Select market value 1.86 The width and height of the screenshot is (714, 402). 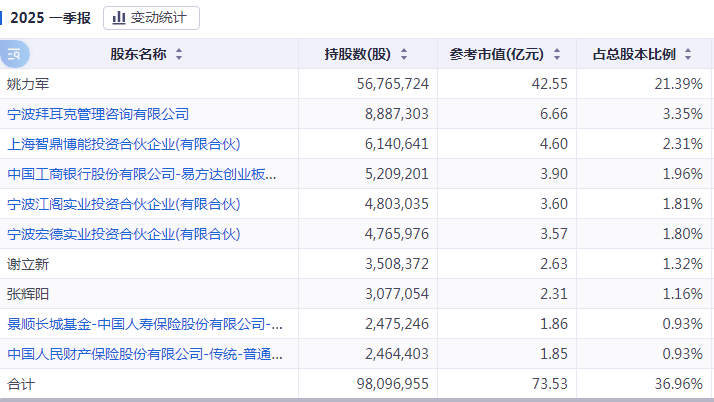coord(554,324)
